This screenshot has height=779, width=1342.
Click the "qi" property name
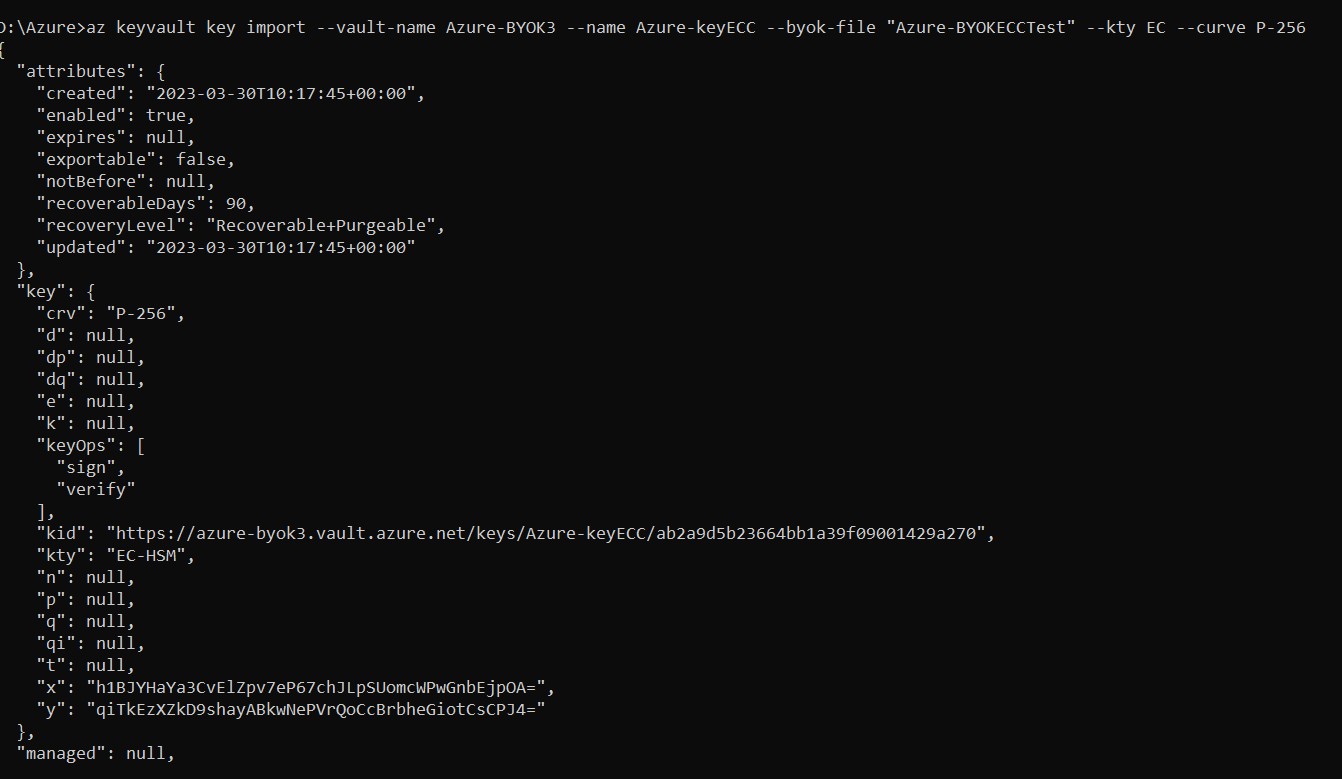coord(56,643)
